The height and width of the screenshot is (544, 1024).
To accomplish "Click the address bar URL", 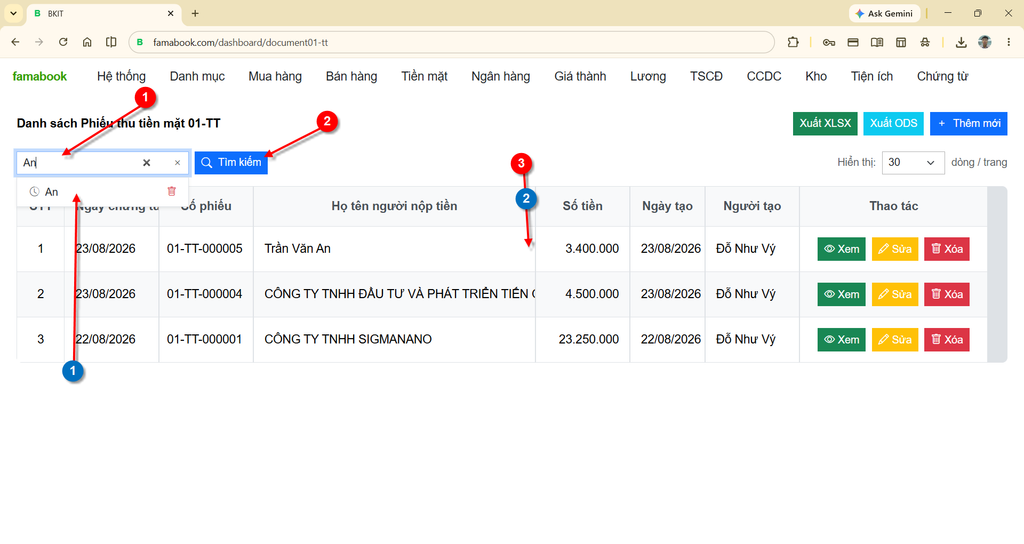I will click(240, 42).
